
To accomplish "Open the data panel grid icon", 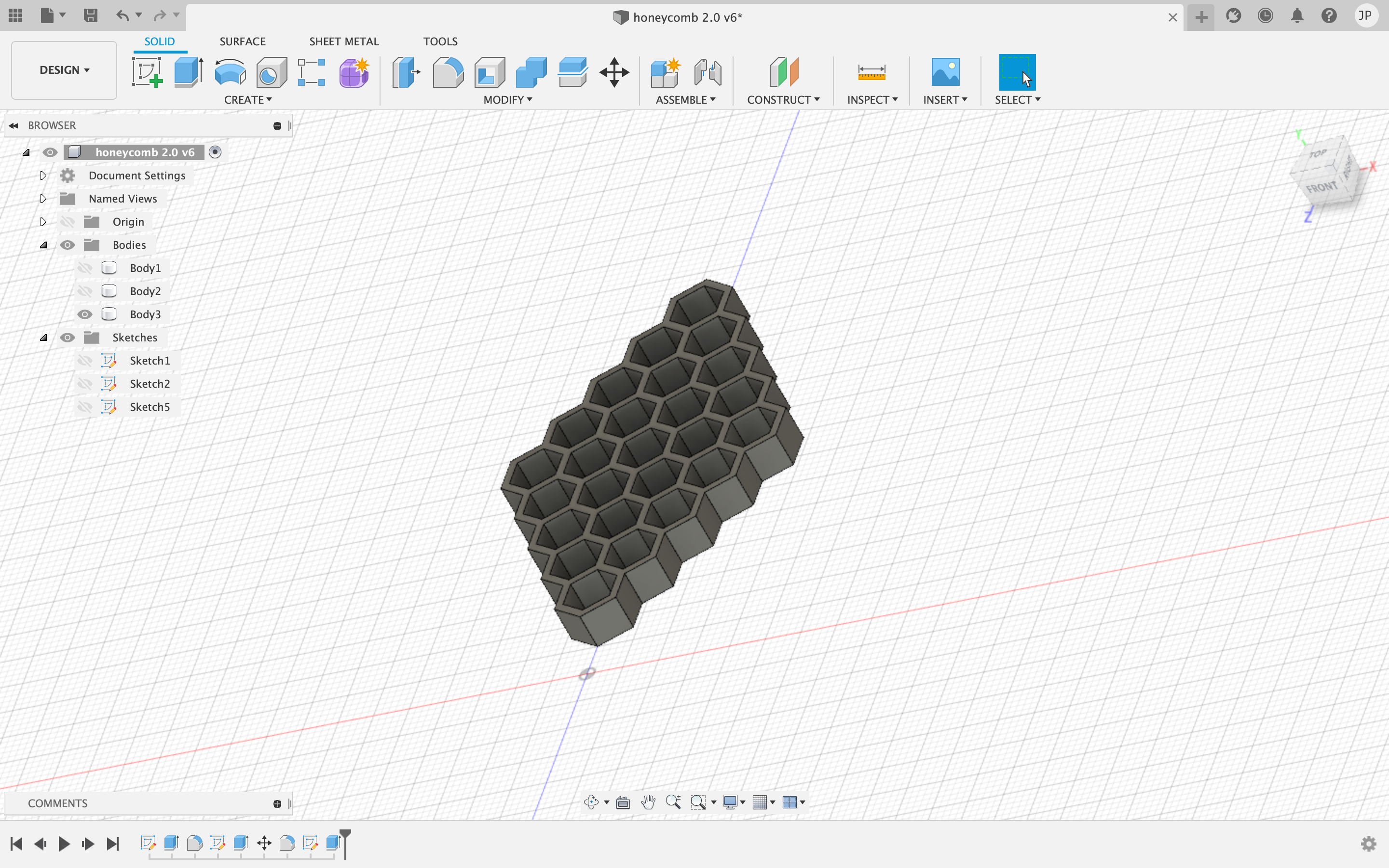I will coord(15,15).
